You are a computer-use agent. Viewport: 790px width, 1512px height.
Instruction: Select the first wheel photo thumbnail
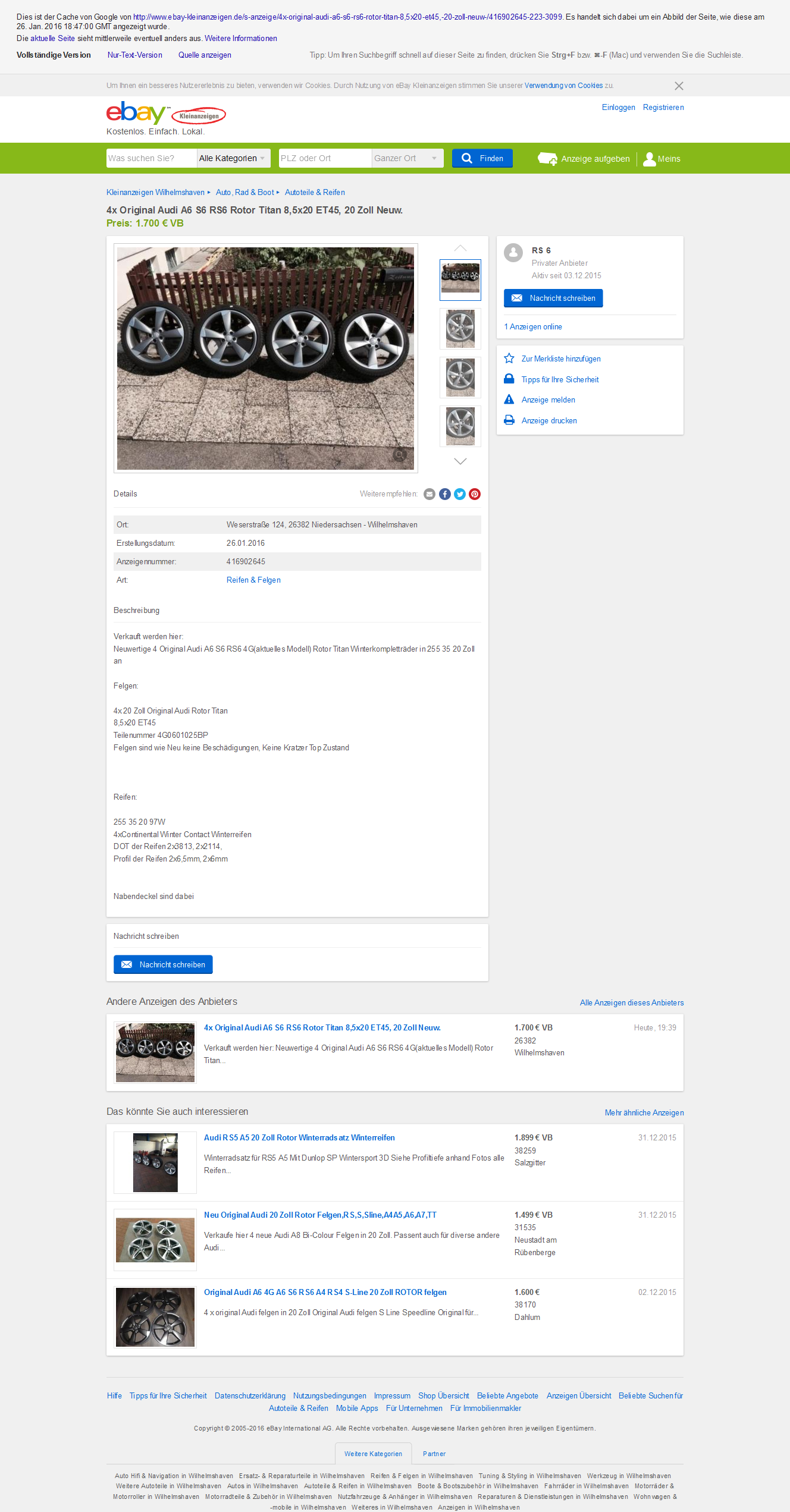coord(460,279)
